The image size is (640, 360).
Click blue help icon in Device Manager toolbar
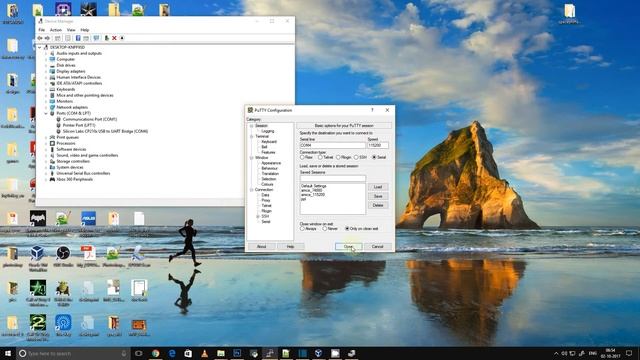(x=78, y=38)
